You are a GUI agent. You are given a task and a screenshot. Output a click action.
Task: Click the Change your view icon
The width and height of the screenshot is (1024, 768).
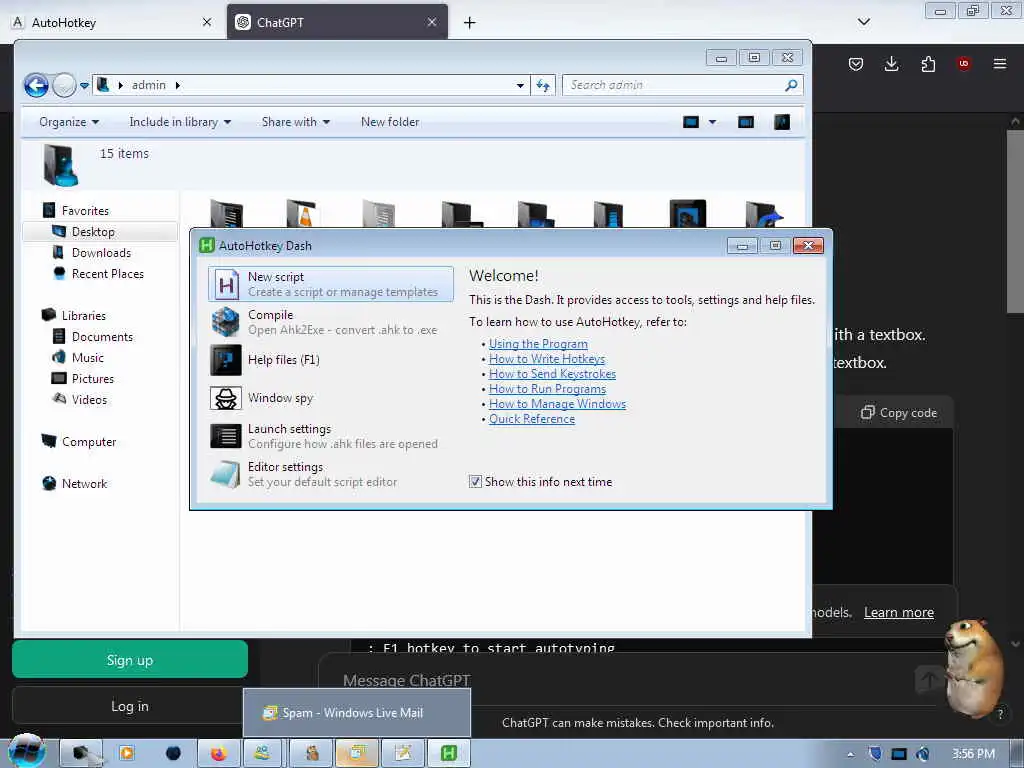tap(691, 122)
